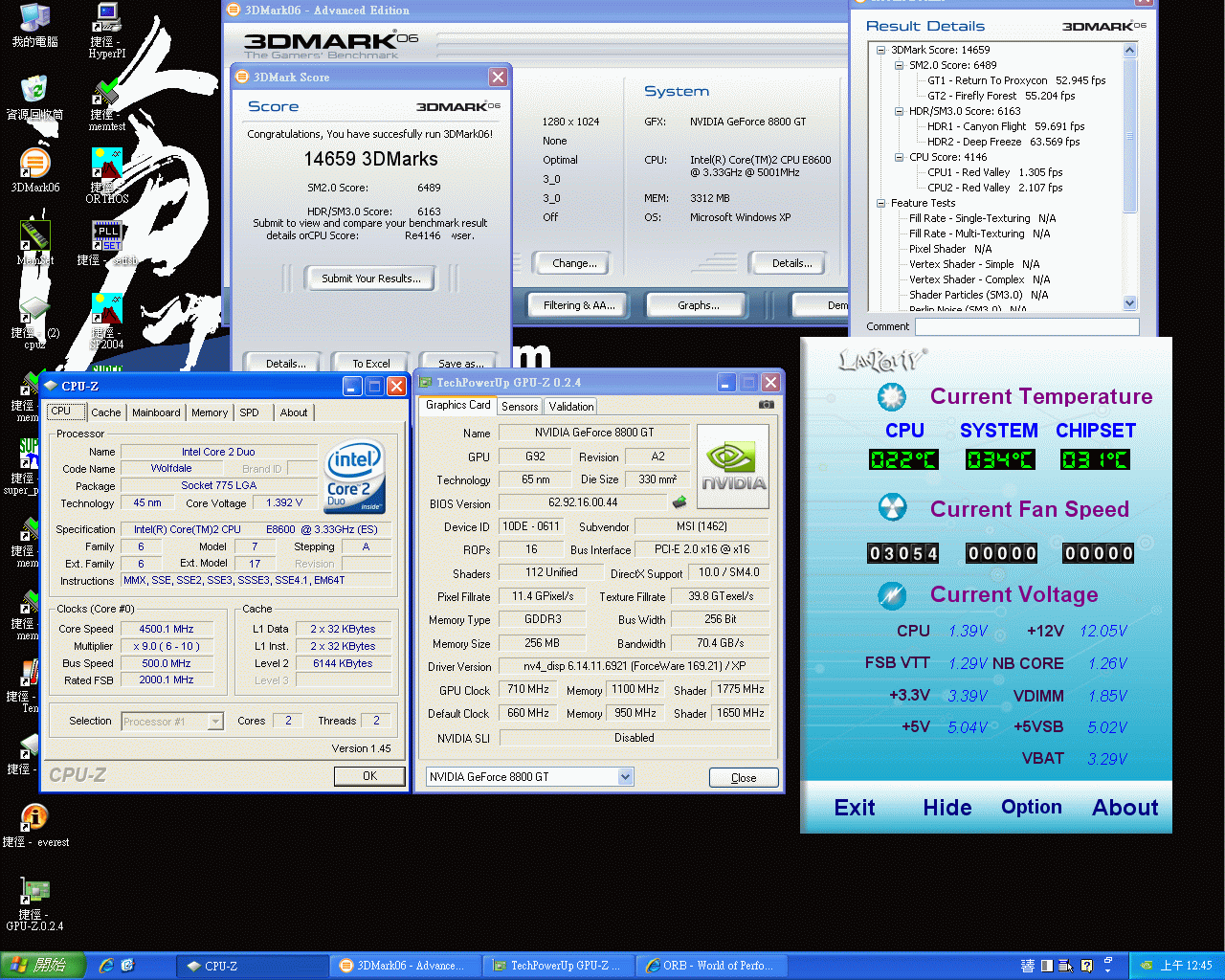Switch to the Sensors tab in GPU-Z
Screen dimensions: 1225x980
tap(520, 407)
